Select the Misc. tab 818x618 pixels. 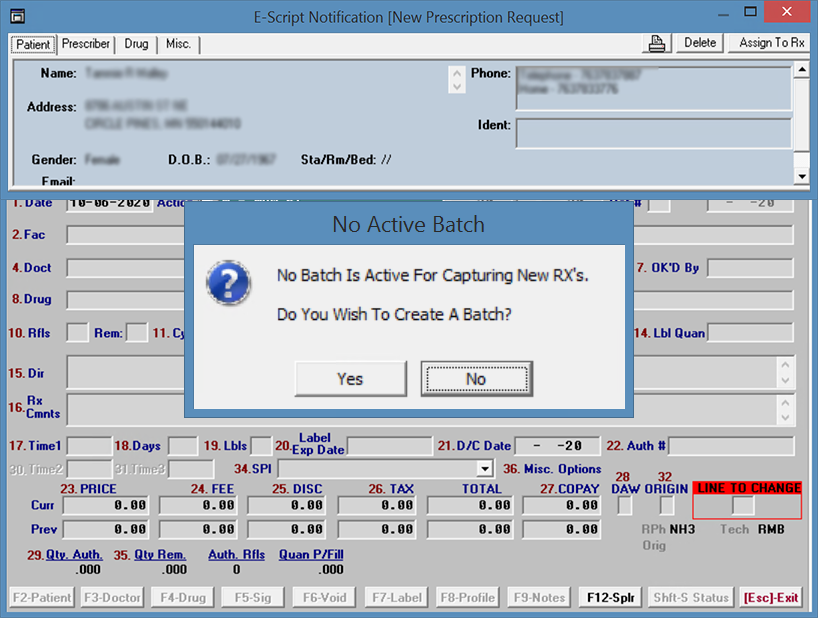point(178,44)
